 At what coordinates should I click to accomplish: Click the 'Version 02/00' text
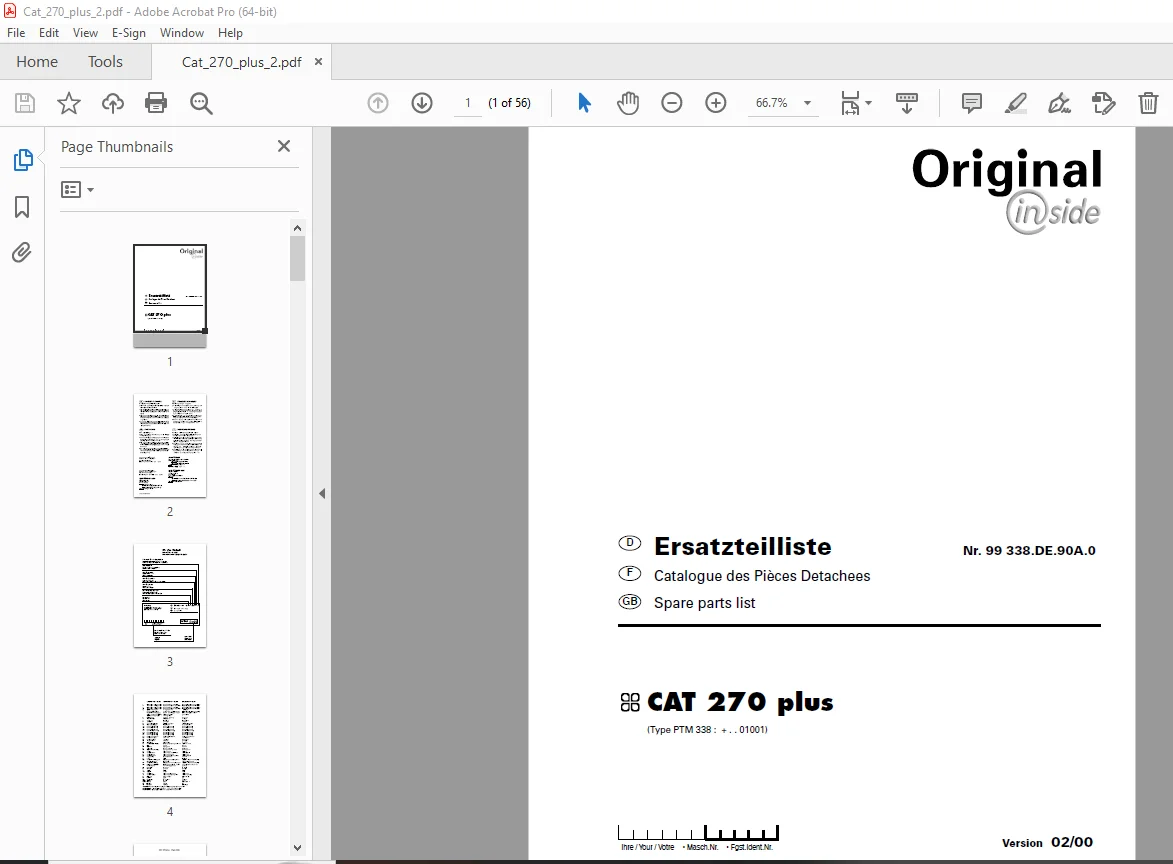1047,842
